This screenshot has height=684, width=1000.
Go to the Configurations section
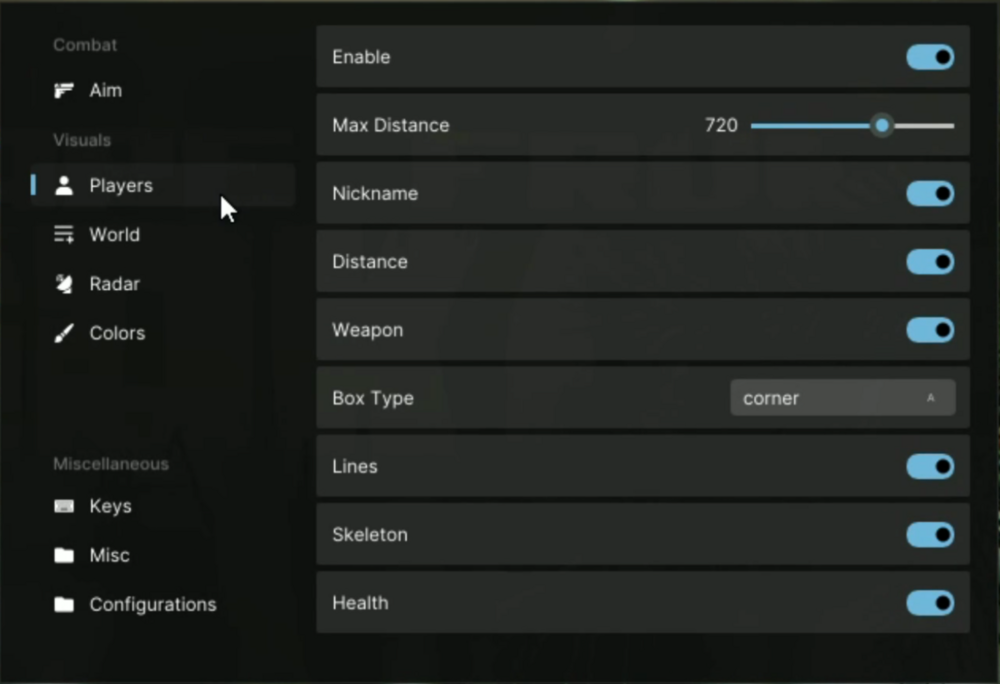(163, 604)
